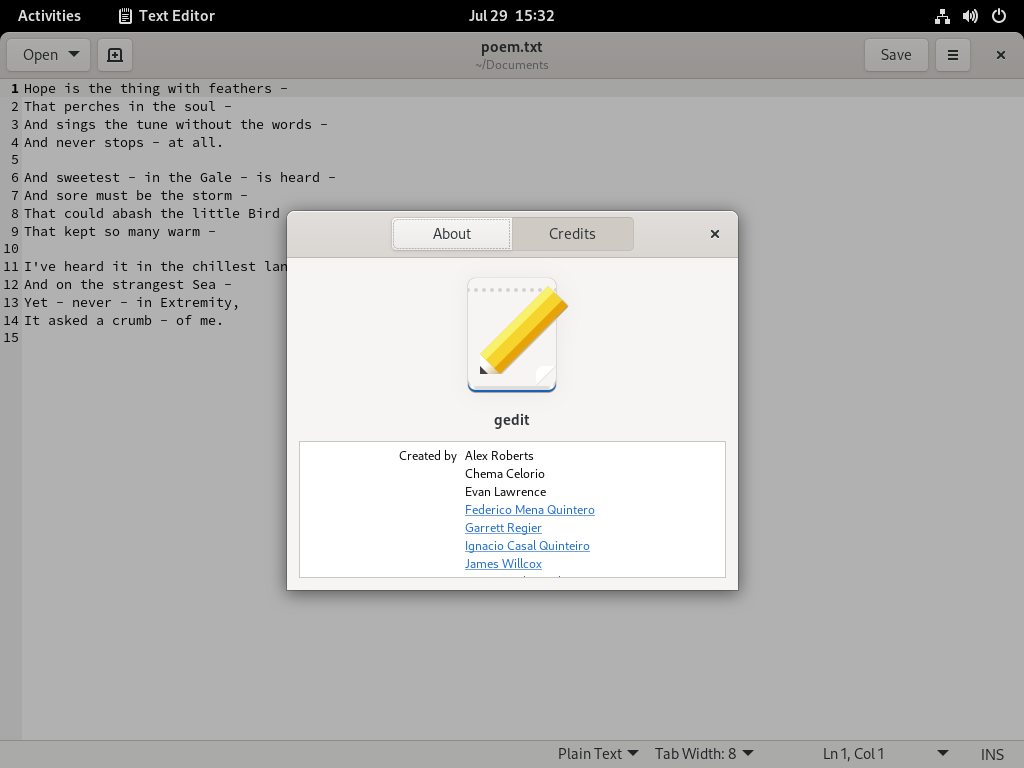
Task: Open the power menu icon
Action: click(999, 16)
